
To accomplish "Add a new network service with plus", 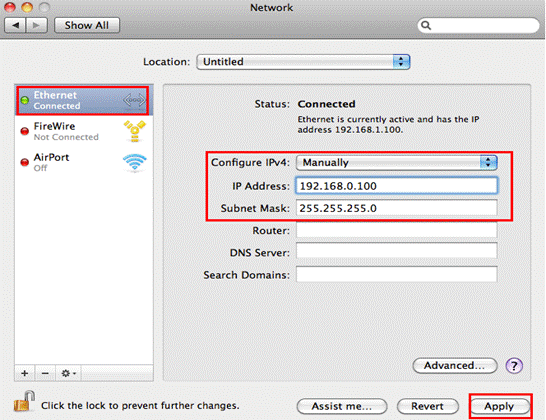I will 24,373.
